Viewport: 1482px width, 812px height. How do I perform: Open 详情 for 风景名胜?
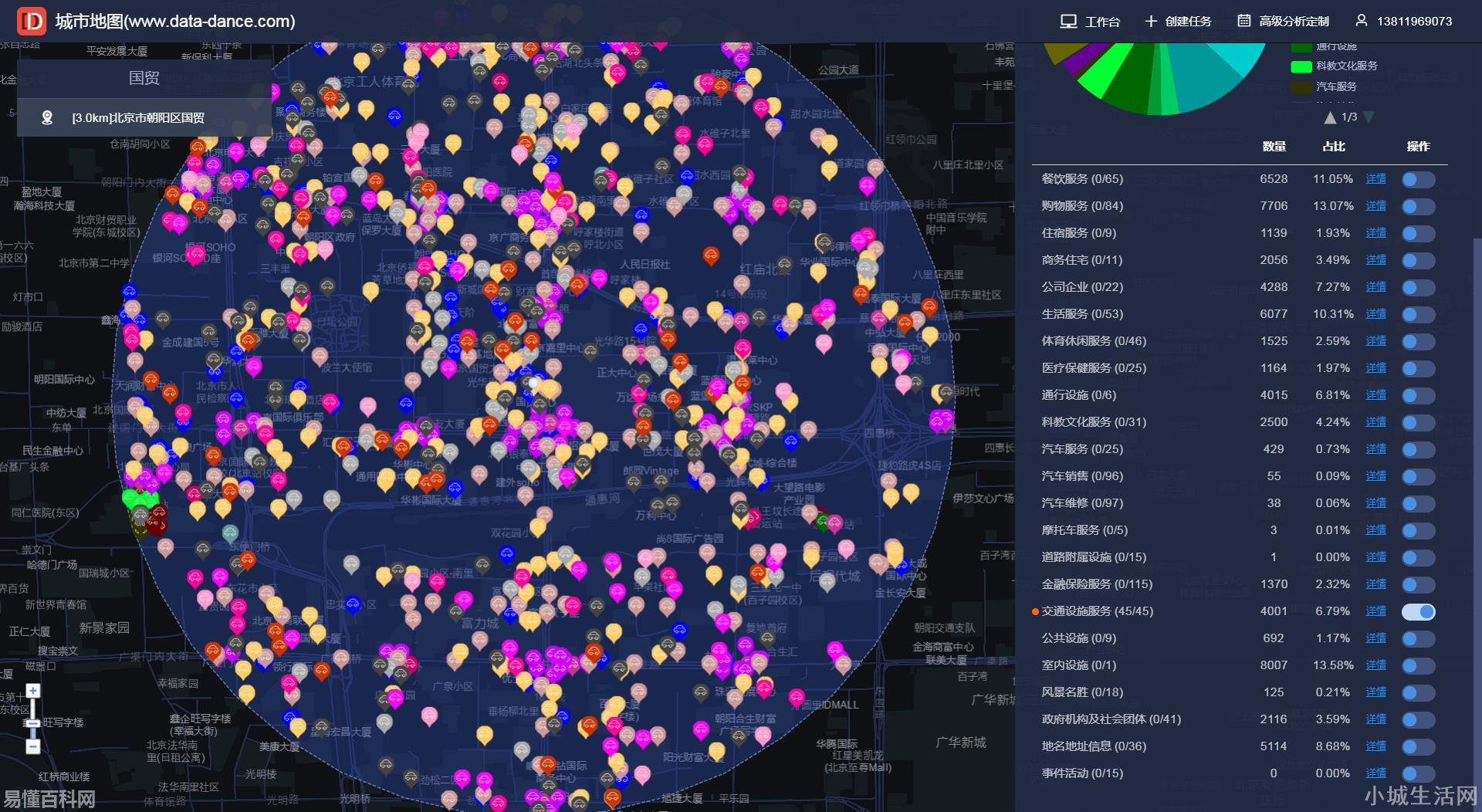pyautogui.click(x=1375, y=692)
